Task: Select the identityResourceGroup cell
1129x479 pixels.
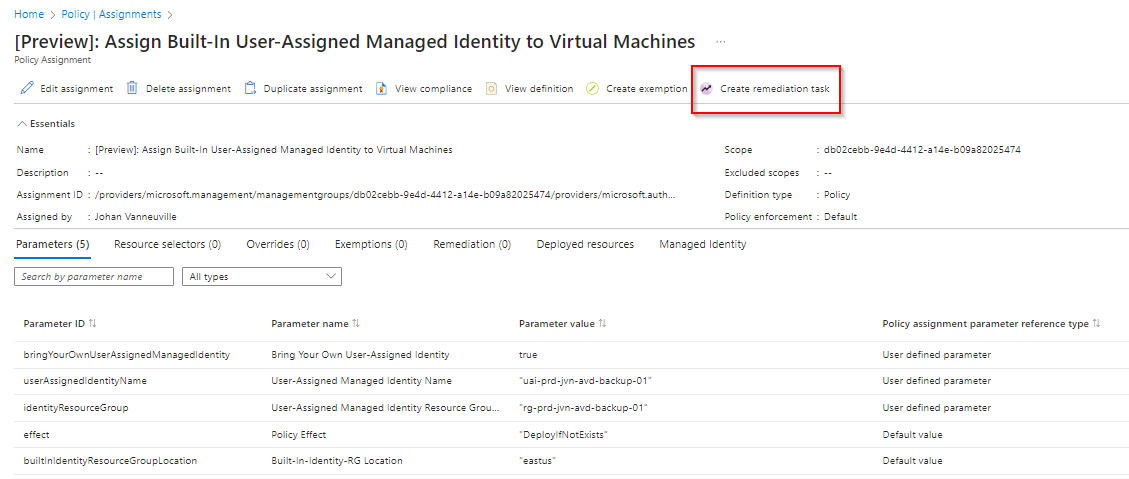Action: (x=76, y=408)
